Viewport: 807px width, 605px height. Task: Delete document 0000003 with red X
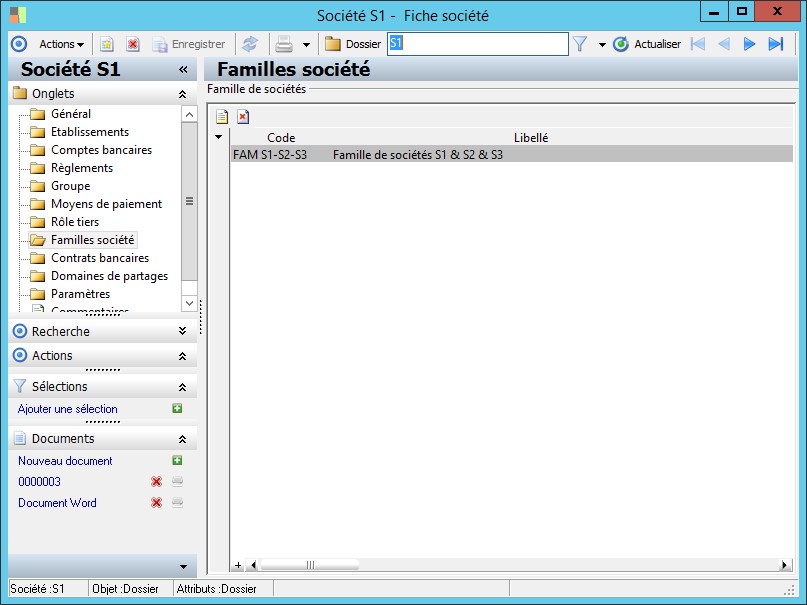pos(156,482)
